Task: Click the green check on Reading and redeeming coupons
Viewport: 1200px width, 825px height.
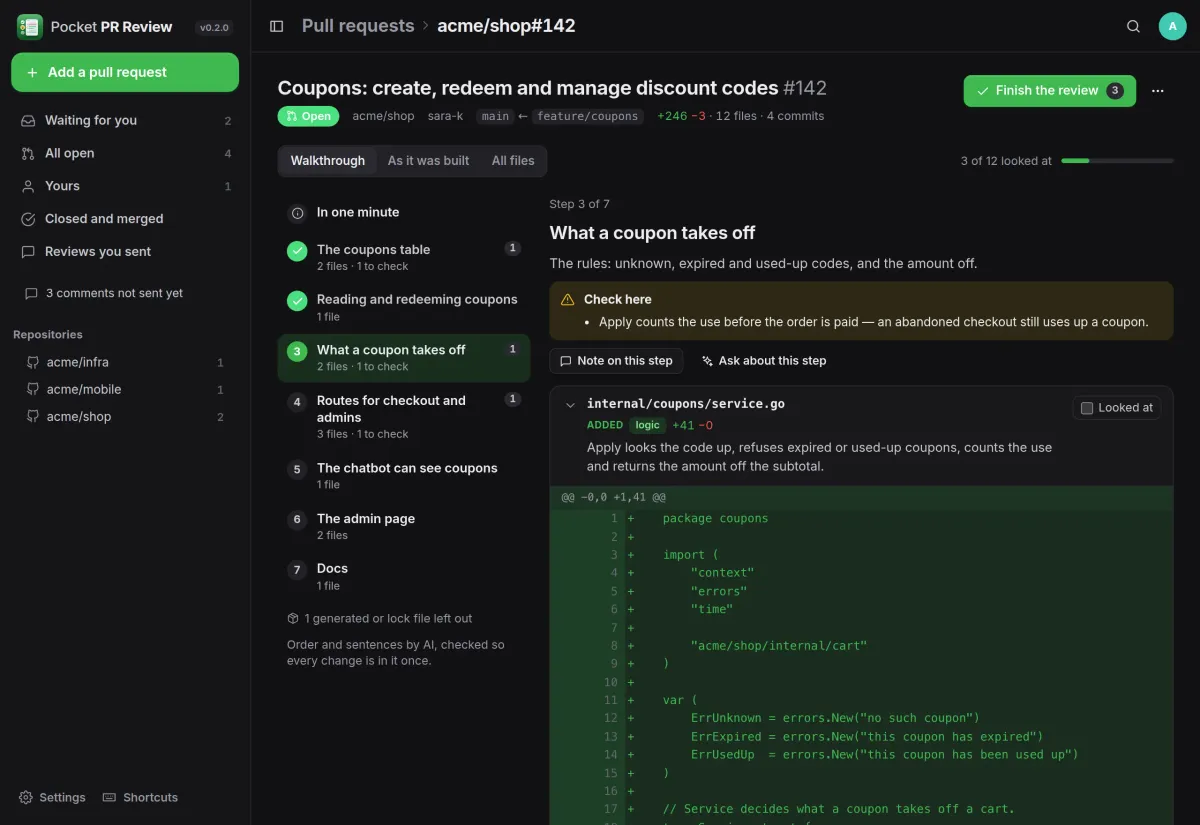Action: point(297,301)
